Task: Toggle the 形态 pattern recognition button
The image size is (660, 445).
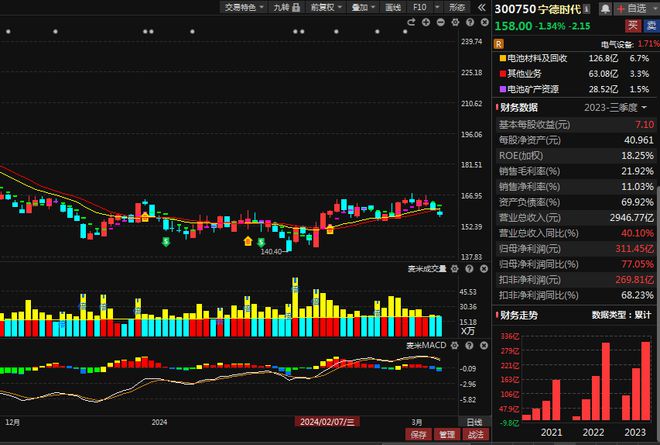Action: pos(456,7)
